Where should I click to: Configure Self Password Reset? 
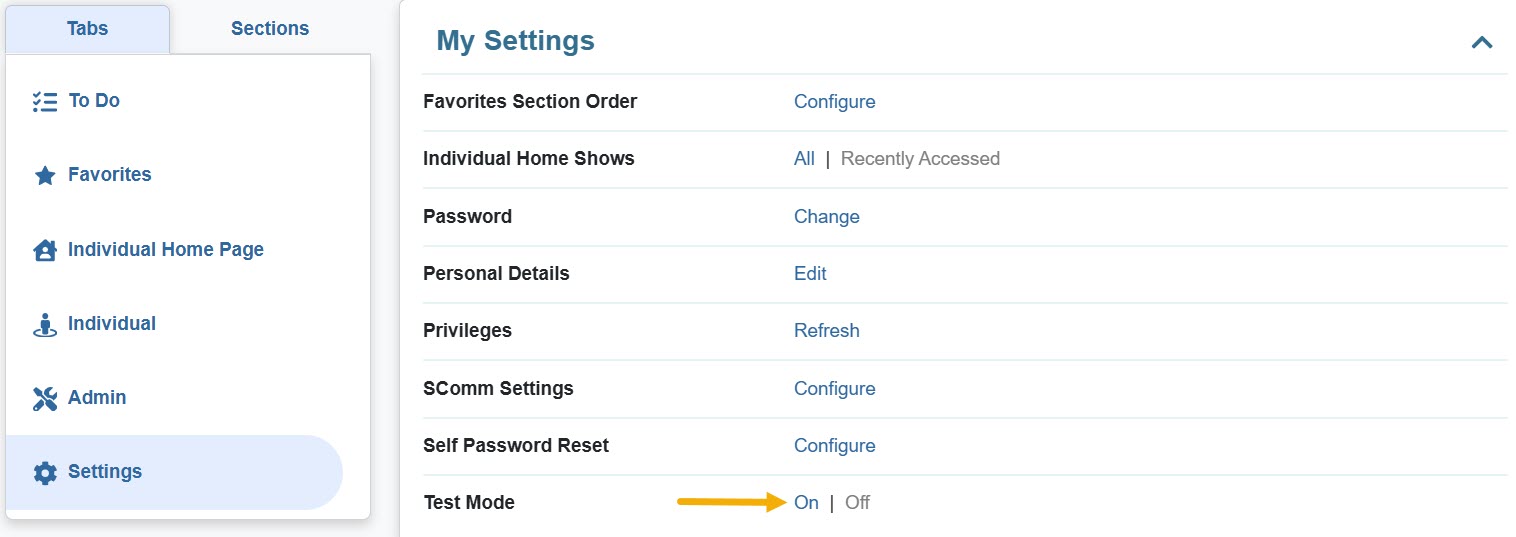point(834,446)
